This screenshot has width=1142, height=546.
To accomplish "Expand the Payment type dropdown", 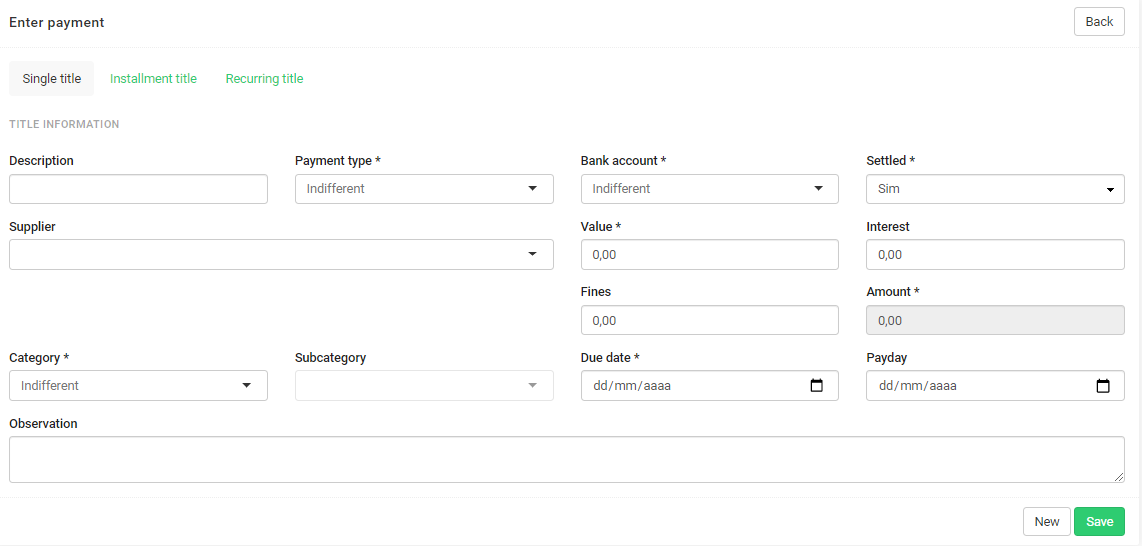I will coord(424,189).
